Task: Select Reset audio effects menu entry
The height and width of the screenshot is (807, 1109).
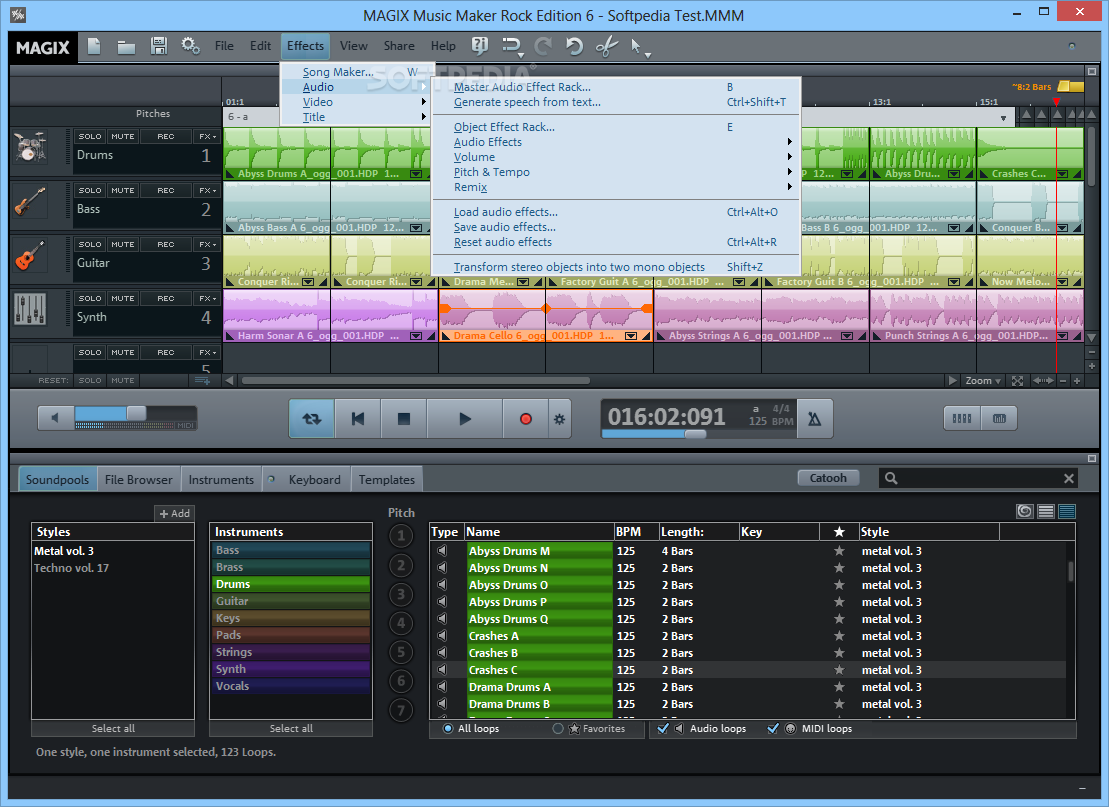Action: 615,242
